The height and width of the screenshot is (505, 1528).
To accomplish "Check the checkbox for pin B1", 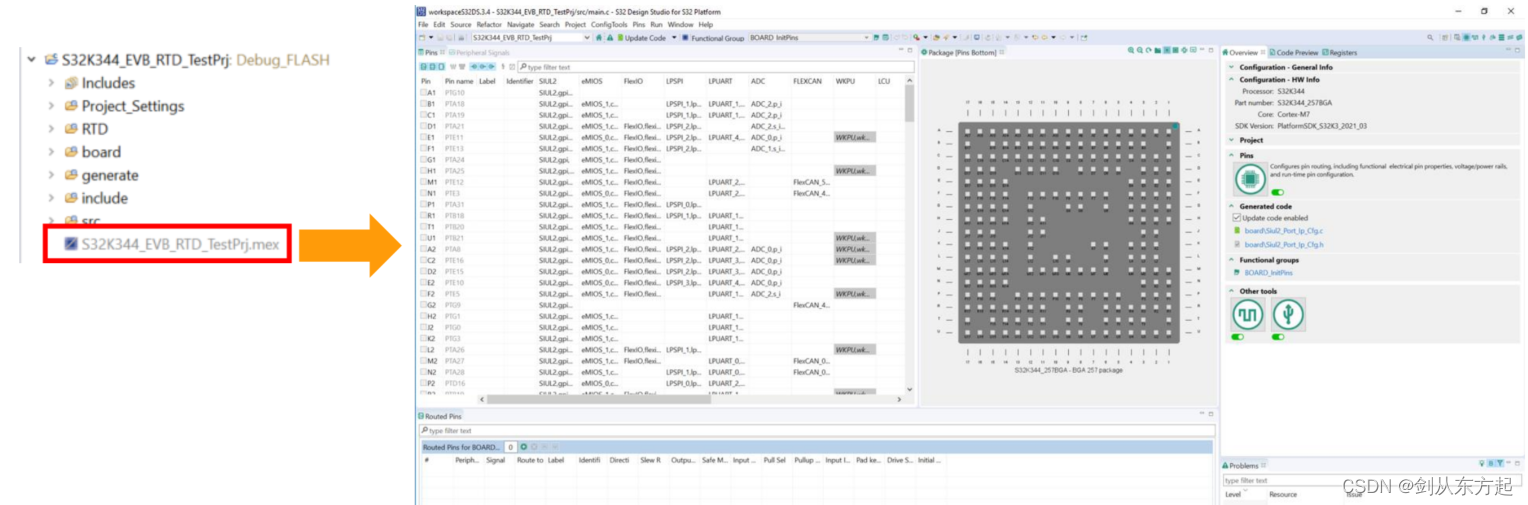I will click(424, 103).
